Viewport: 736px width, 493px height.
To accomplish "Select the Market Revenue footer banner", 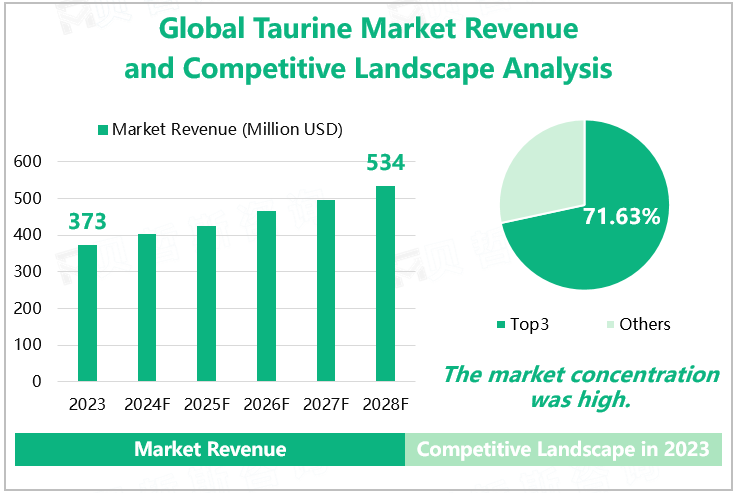I will [x=210, y=449].
